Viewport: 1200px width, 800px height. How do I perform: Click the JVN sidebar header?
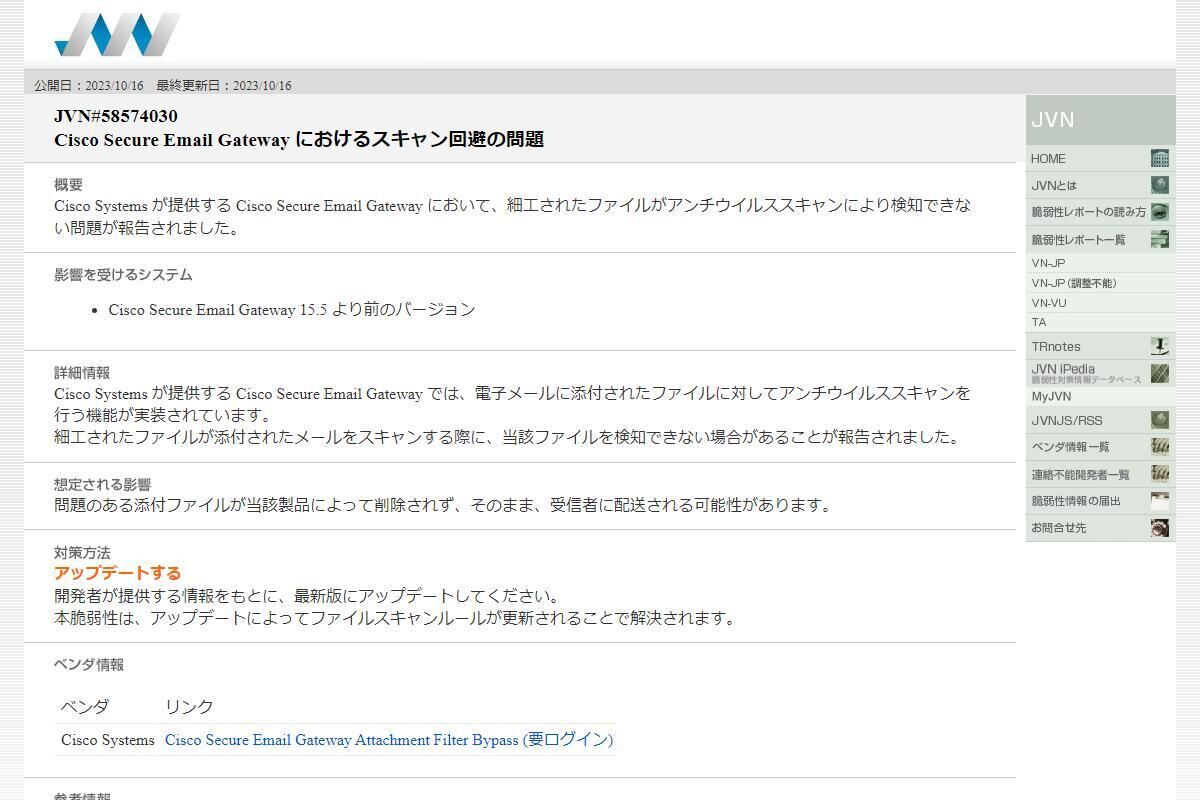point(1101,120)
